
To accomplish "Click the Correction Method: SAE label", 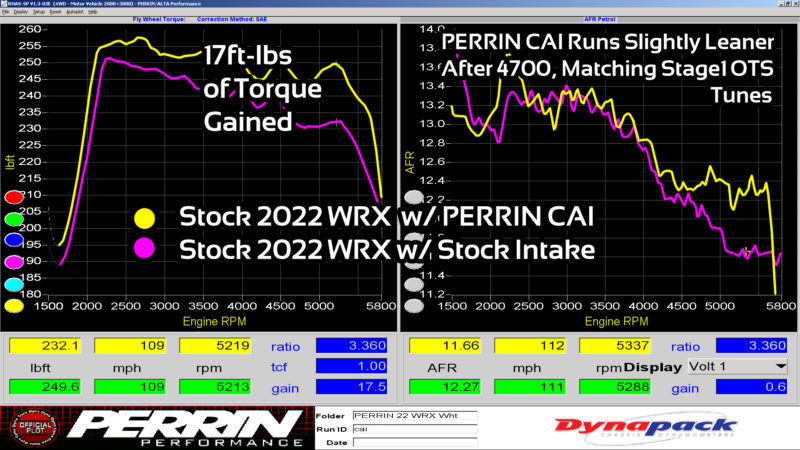I will (232, 19).
